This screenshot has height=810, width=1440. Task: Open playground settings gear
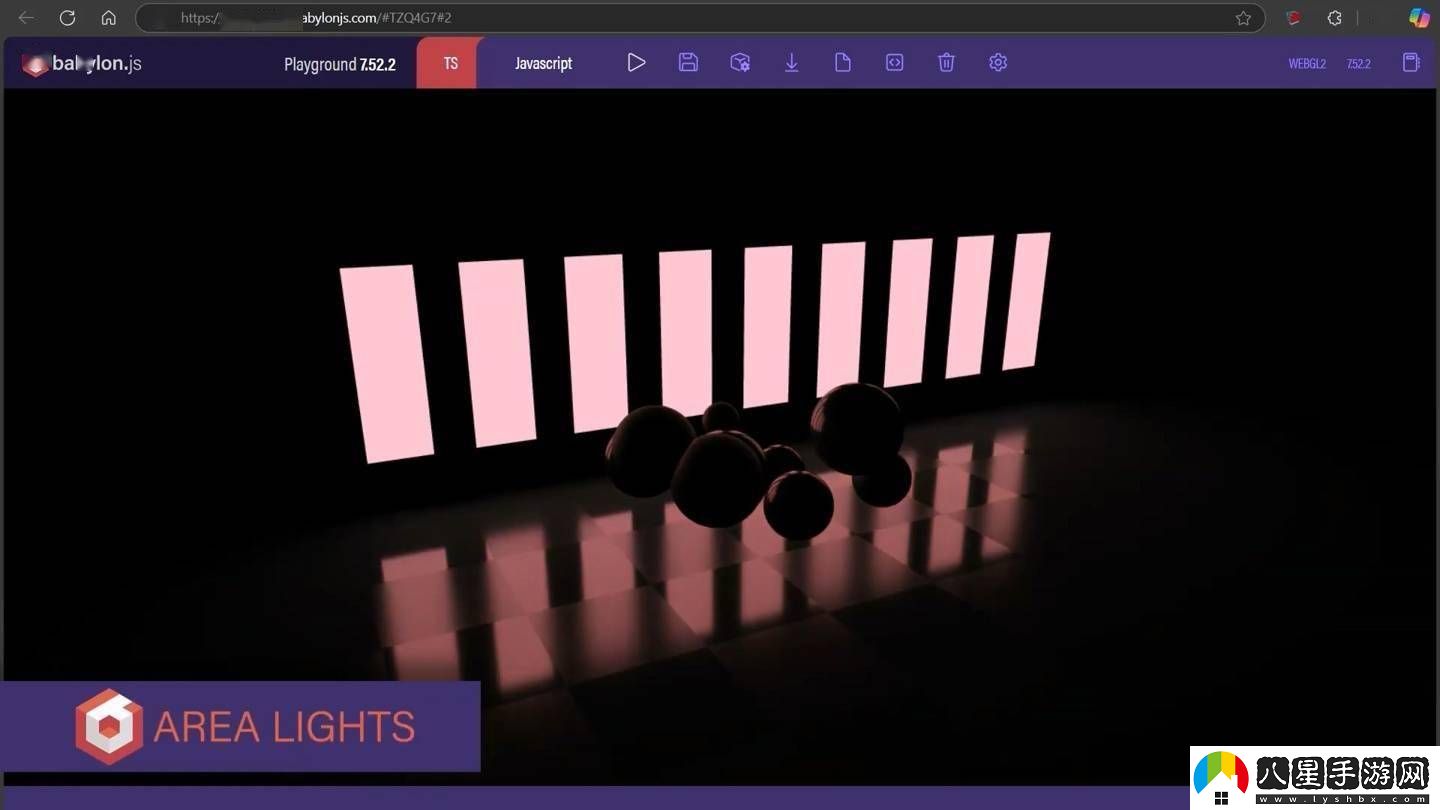tap(998, 63)
